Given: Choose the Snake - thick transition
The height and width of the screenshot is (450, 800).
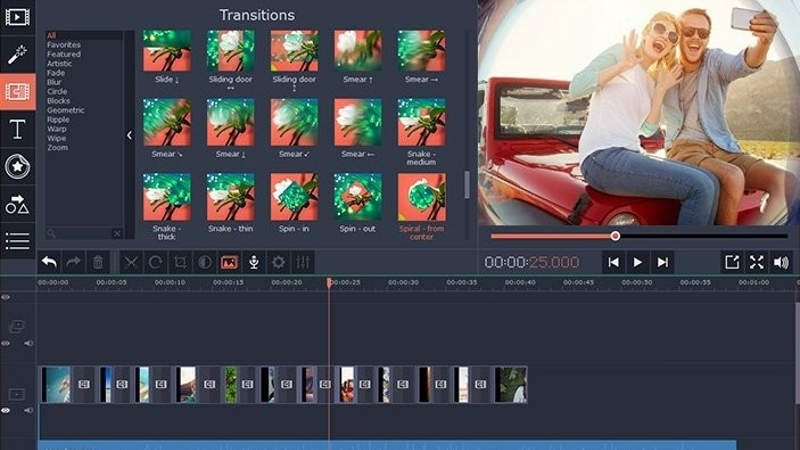Looking at the screenshot, I should [167, 197].
